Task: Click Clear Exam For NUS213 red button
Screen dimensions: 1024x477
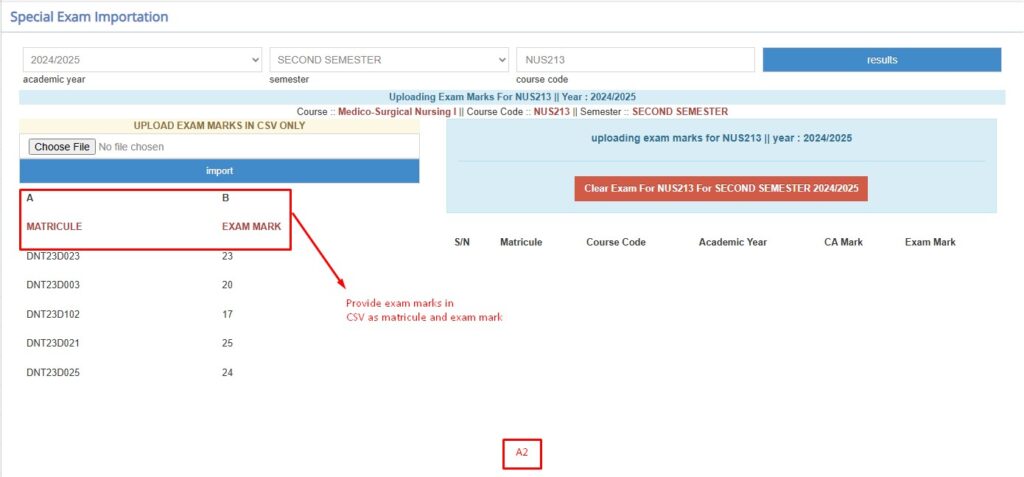Action: [720, 188]
